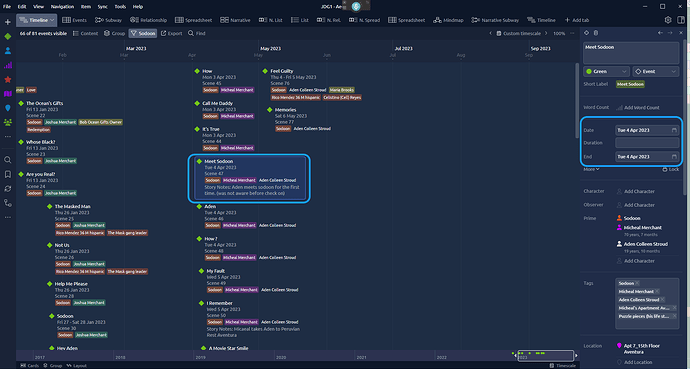Click Add Word Count link

click(x=638, y=108)
